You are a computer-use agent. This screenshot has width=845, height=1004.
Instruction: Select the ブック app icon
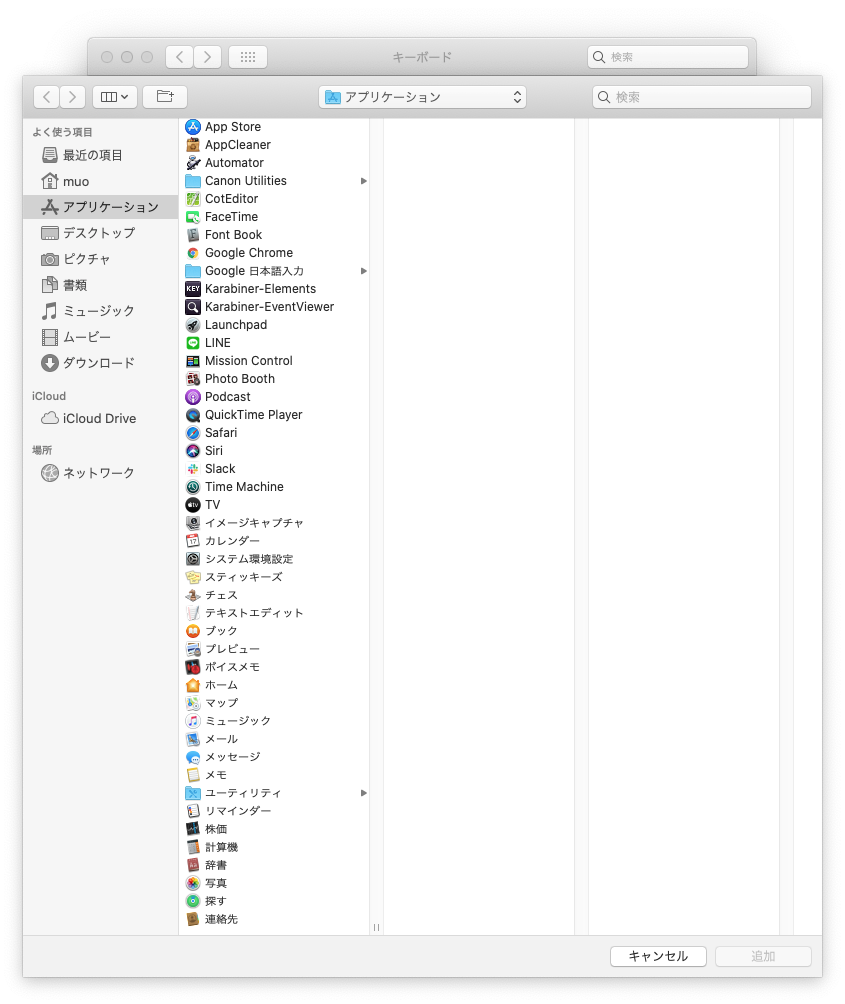pyautogui.click(x=193, y=631)
